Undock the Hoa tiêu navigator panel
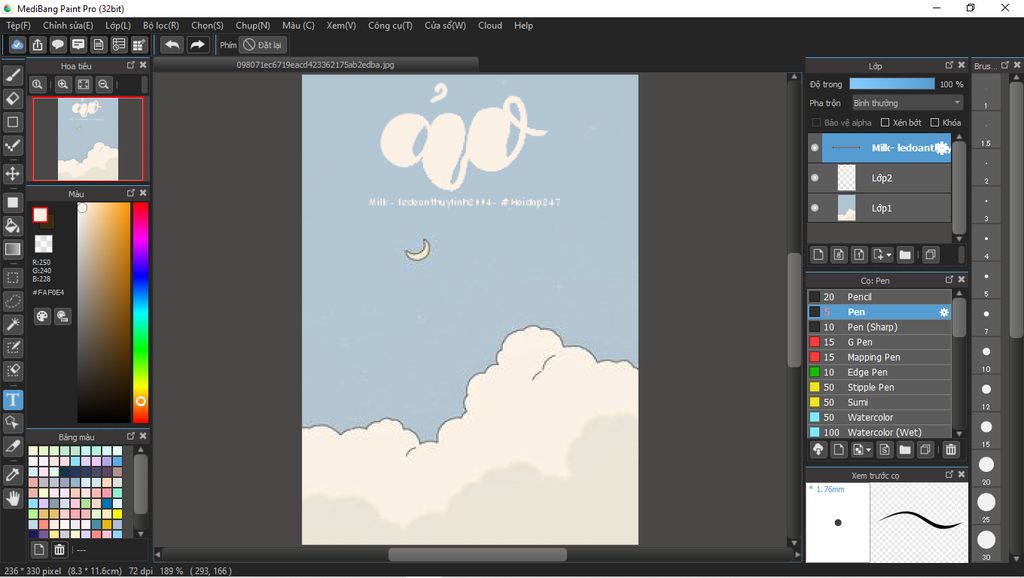 pyautogui.click(x=131, y=65)
